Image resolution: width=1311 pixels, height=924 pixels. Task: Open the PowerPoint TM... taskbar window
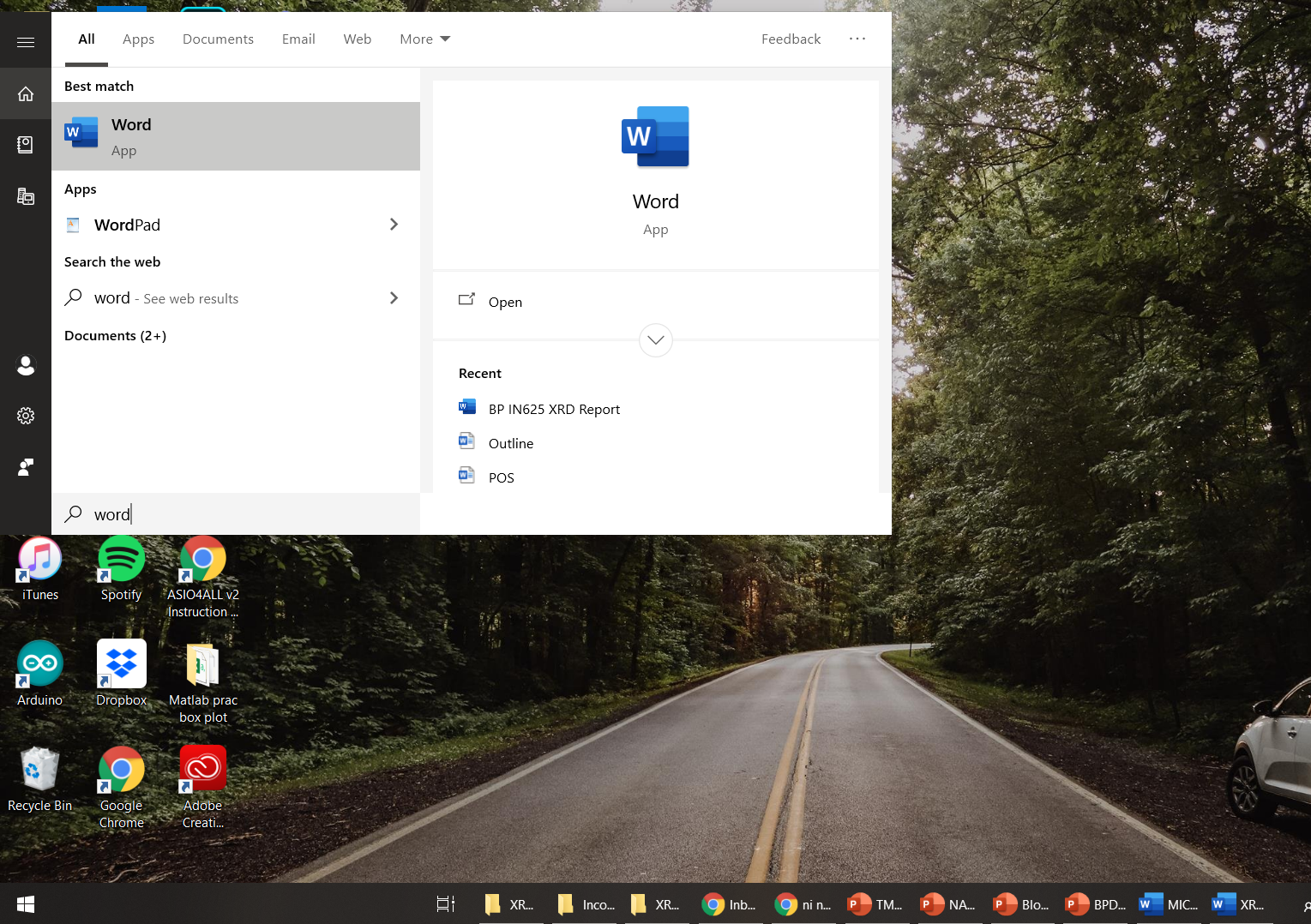875,903
